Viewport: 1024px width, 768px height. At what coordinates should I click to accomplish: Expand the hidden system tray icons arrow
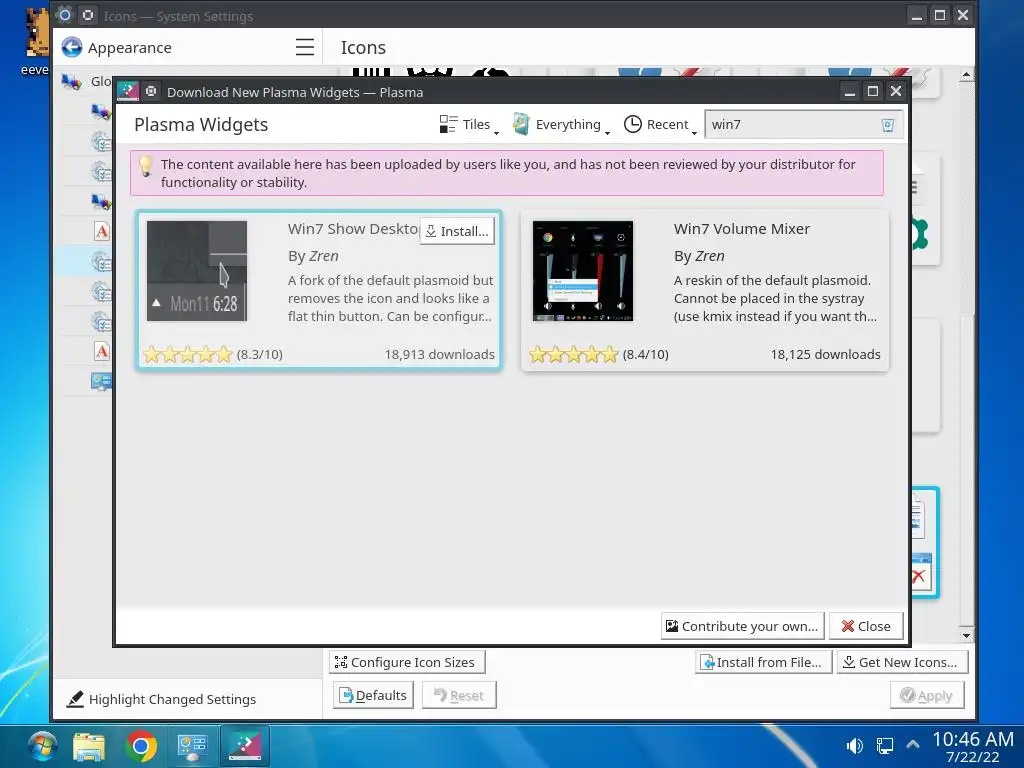pos(913,744)
